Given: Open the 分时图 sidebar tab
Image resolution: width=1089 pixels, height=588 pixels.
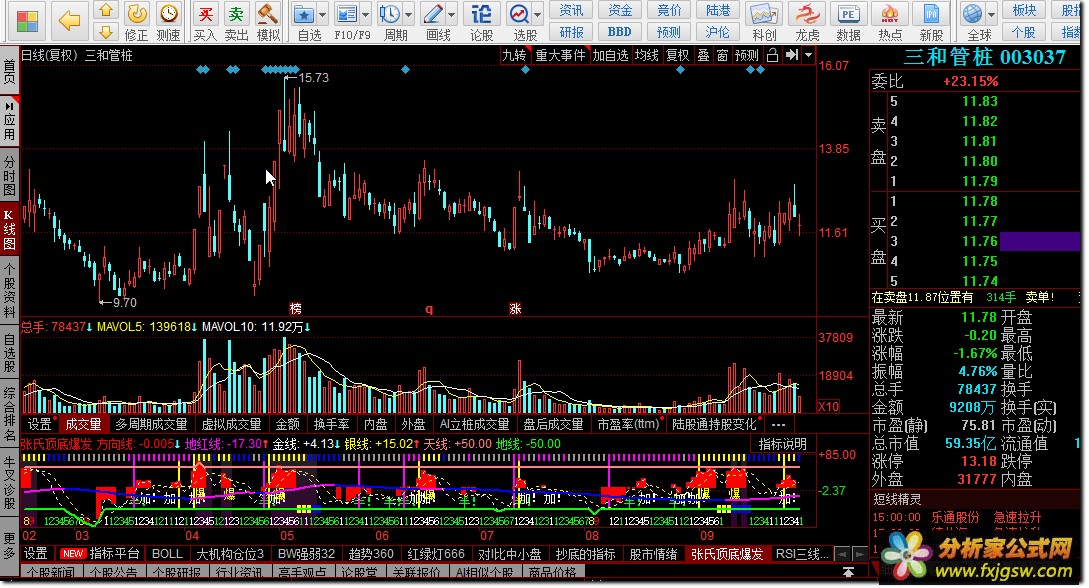Looking at the screenshot, I should [9, 176].
